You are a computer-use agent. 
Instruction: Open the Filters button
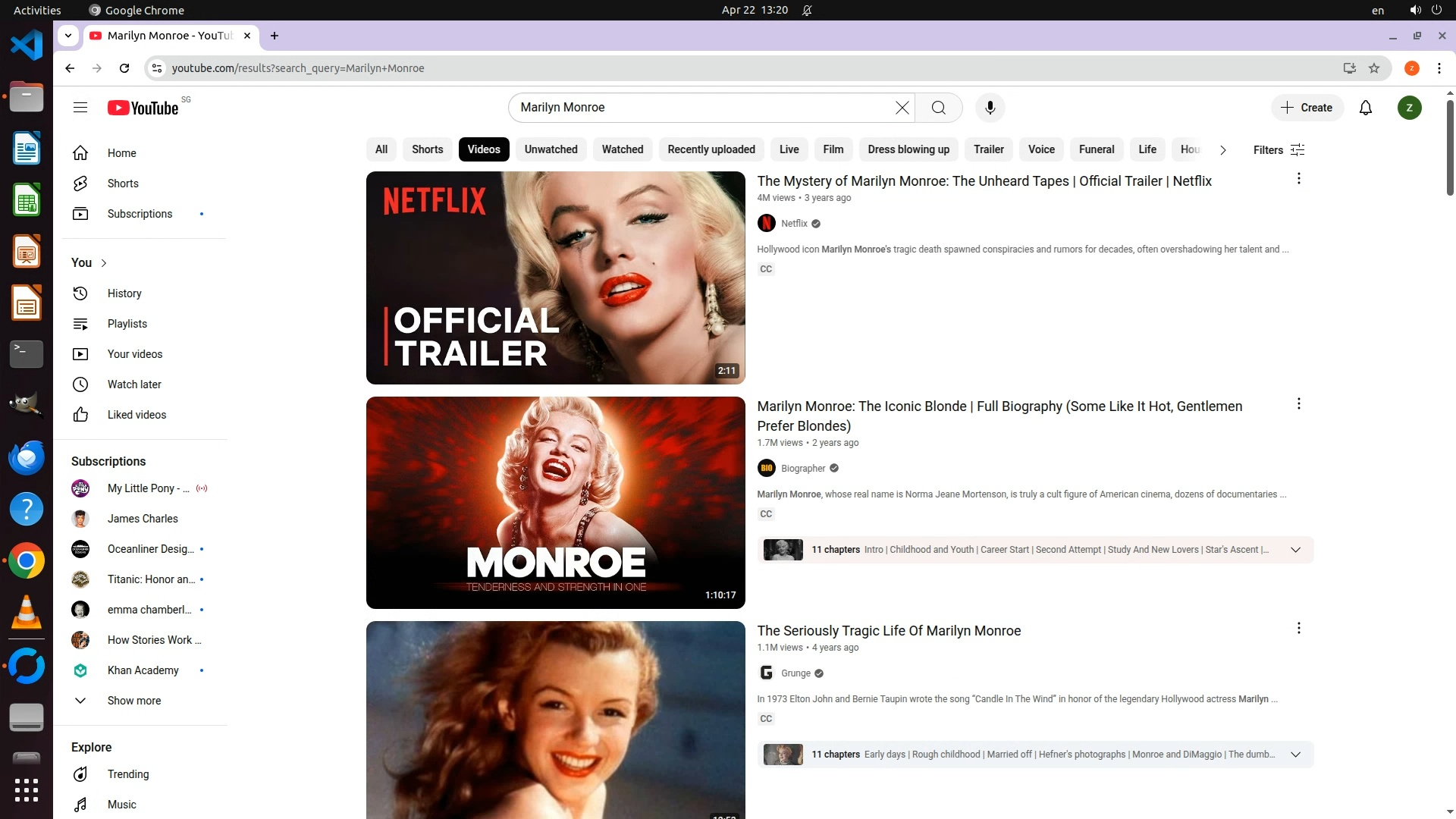point(1279,150)
